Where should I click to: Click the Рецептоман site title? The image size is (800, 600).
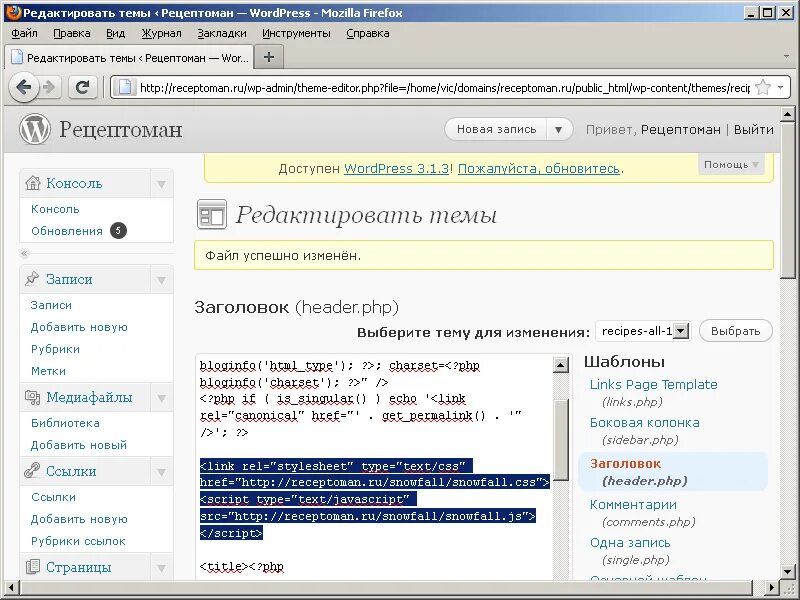(x=120, y=129)
